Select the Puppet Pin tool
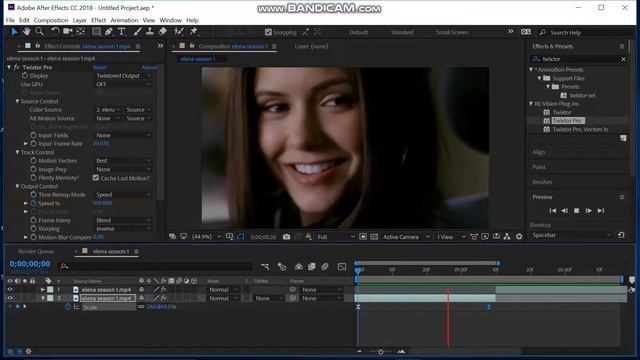 (194, 31)
